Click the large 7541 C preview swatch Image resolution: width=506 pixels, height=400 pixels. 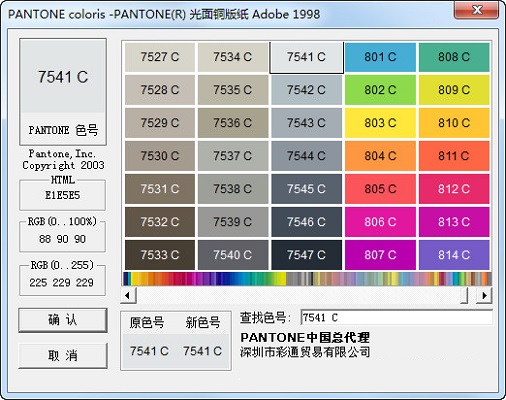click(x=63, y=77)
